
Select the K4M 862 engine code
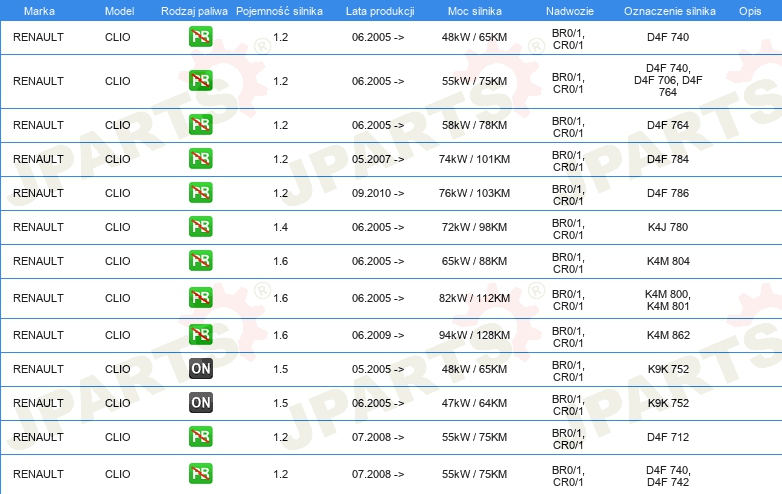tap(668, 335)
